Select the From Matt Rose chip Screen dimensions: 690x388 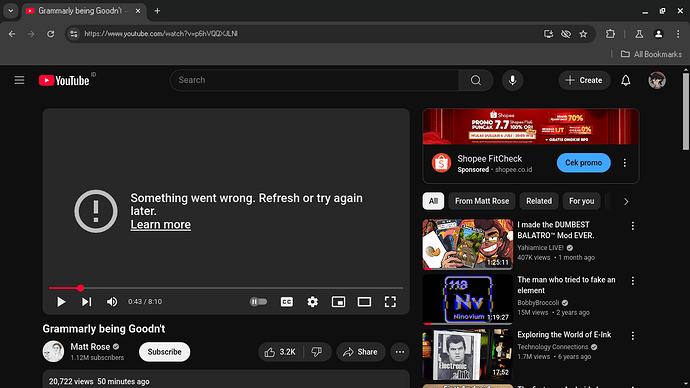point(482,201)
